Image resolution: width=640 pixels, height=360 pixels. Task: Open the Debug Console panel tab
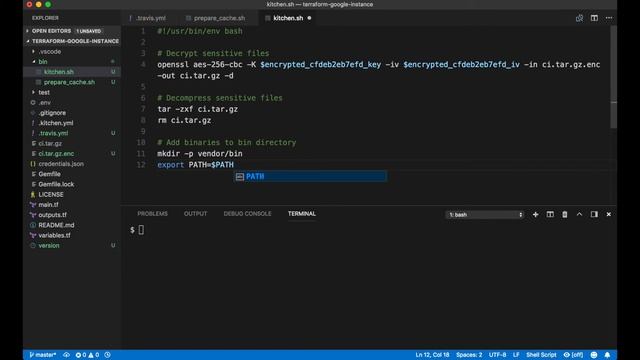click(x=247, y=213)
